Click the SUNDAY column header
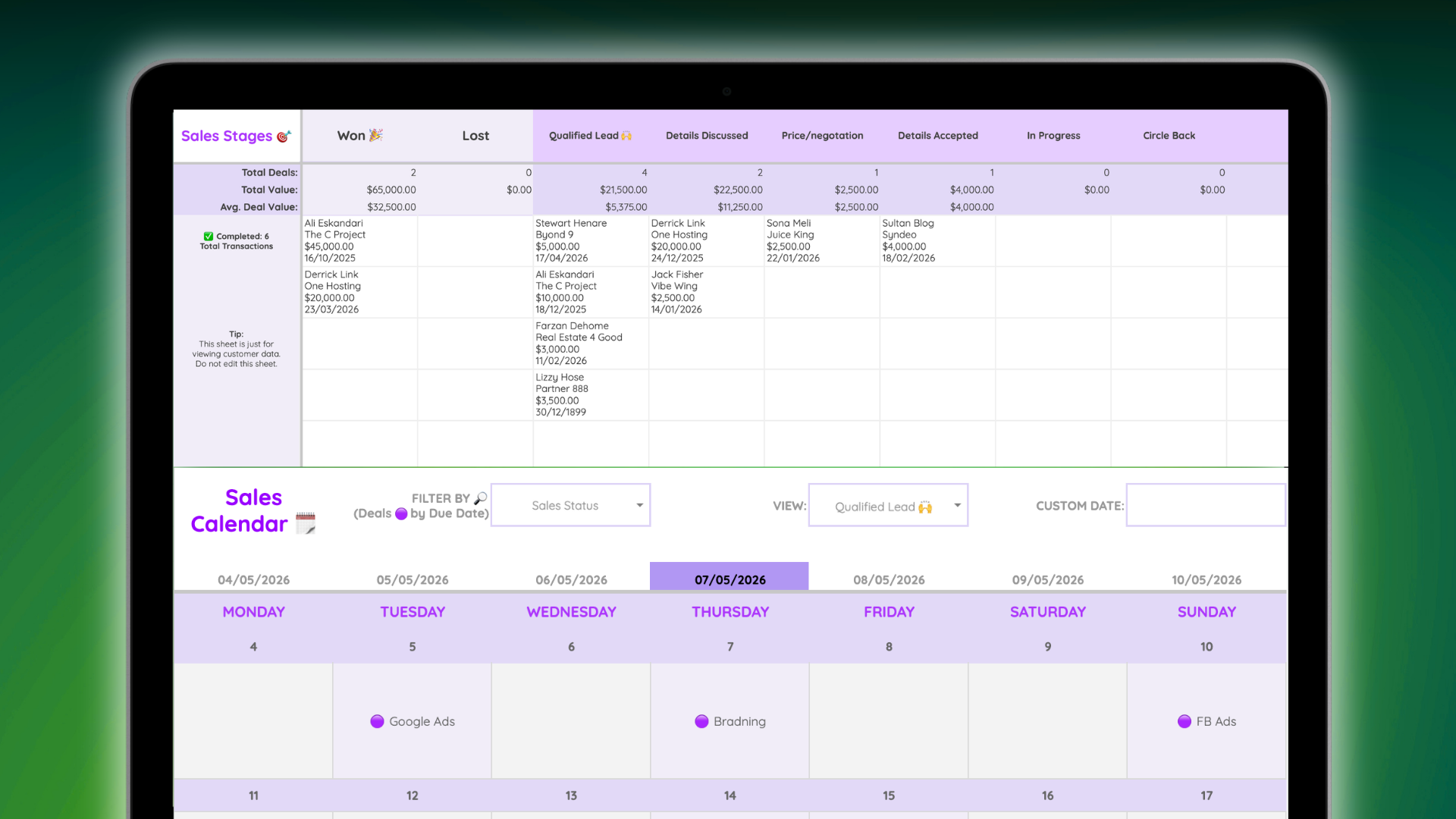The image size is (1456, 819). (1207, 612)
